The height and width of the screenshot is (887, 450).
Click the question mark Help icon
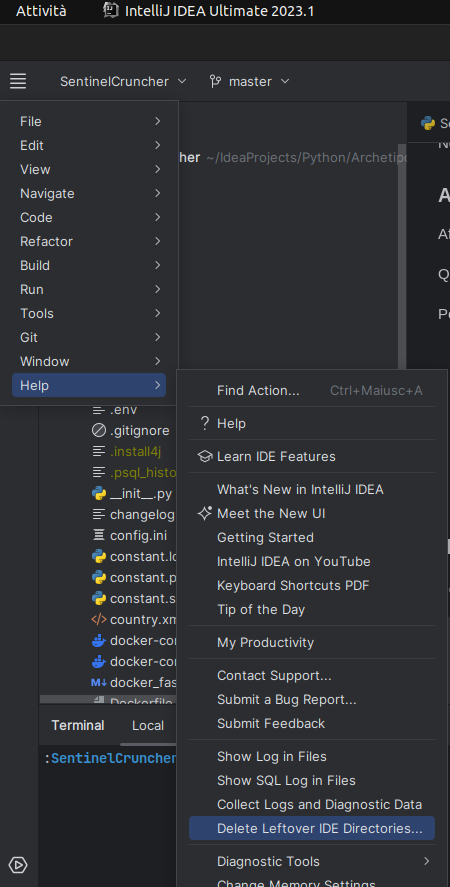click(205, 423)
